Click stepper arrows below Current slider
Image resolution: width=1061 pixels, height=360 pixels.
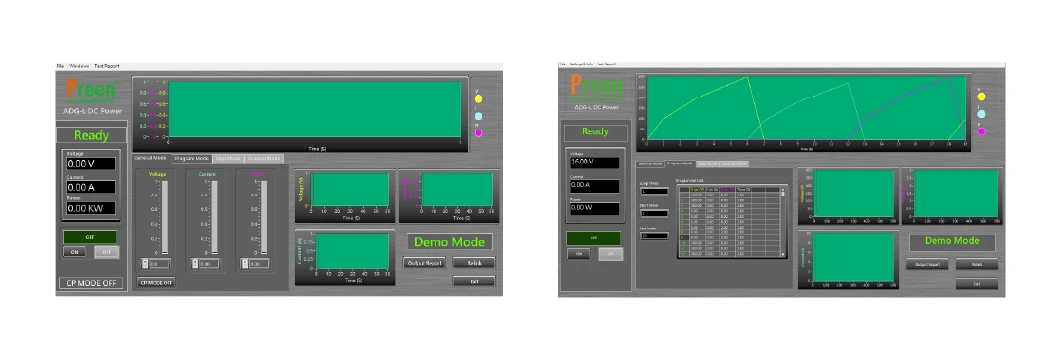(195, 263)
